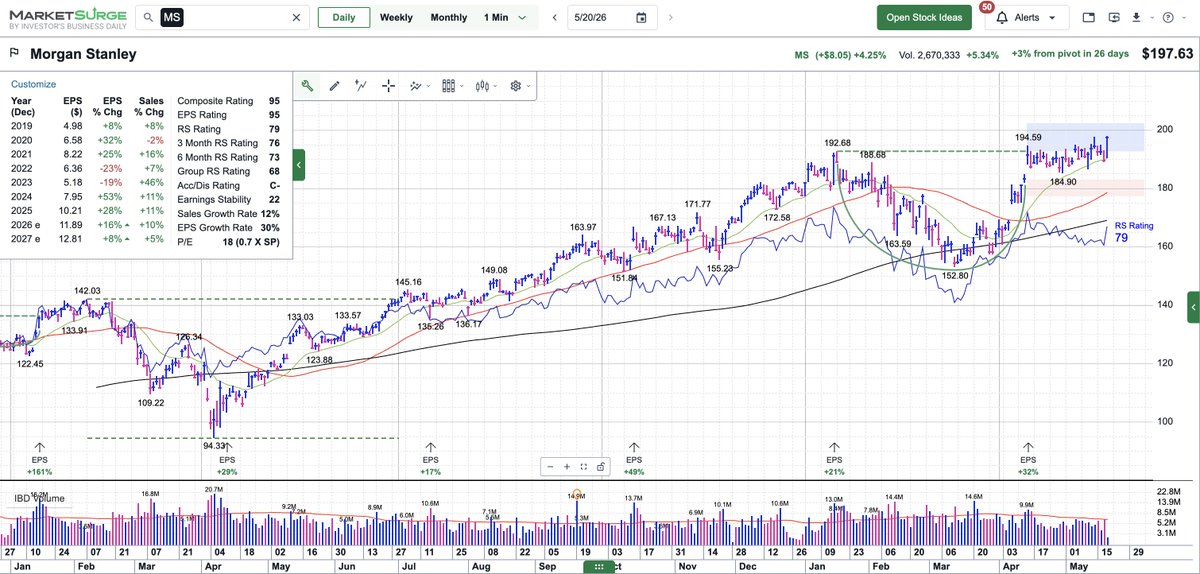Screen dimensions: 1200x574
Task: Click the EPS +17% earnings marker
Action: [430, 458]
